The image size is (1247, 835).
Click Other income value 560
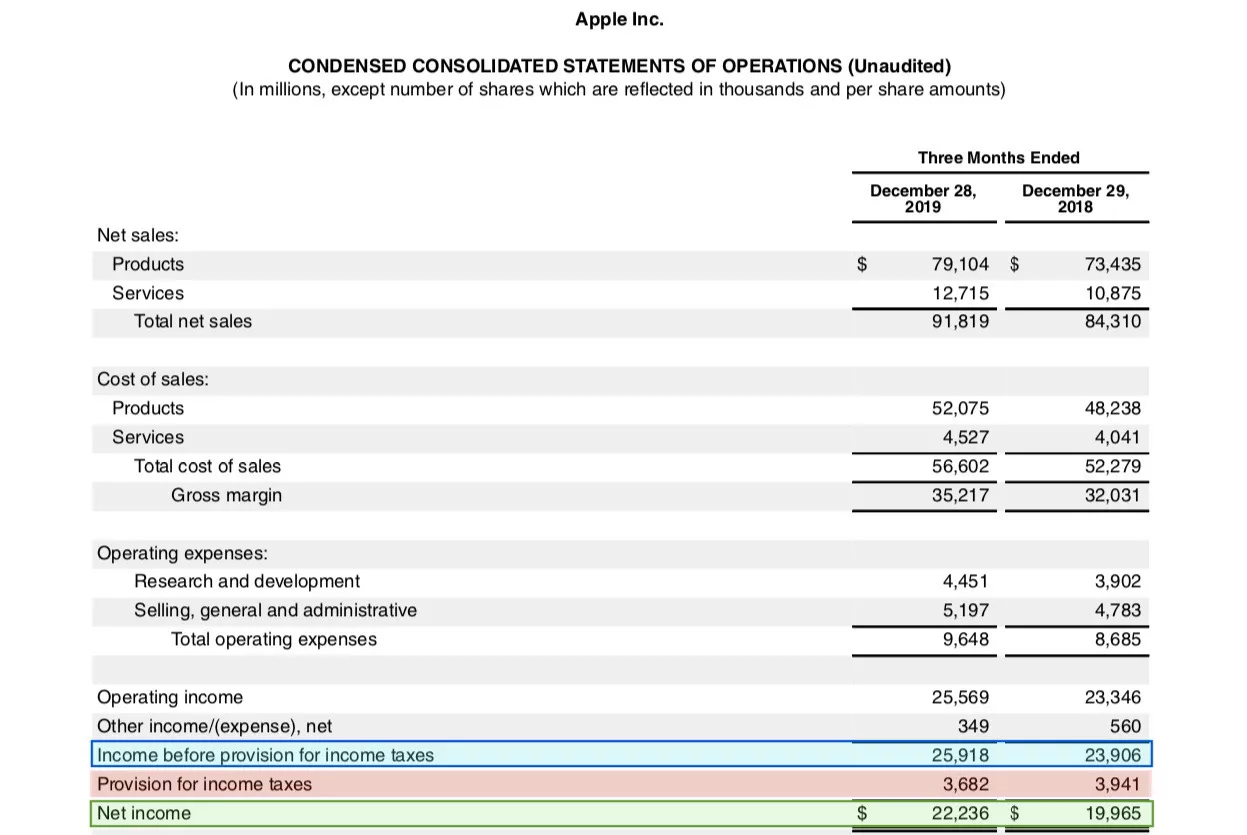point(1125,726)
